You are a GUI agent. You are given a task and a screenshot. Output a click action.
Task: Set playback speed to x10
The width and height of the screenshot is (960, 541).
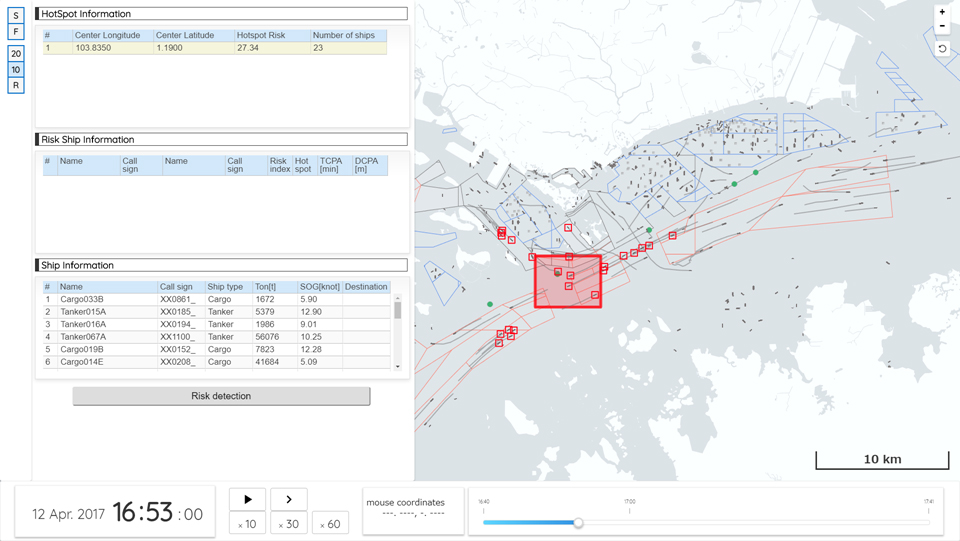248,524
